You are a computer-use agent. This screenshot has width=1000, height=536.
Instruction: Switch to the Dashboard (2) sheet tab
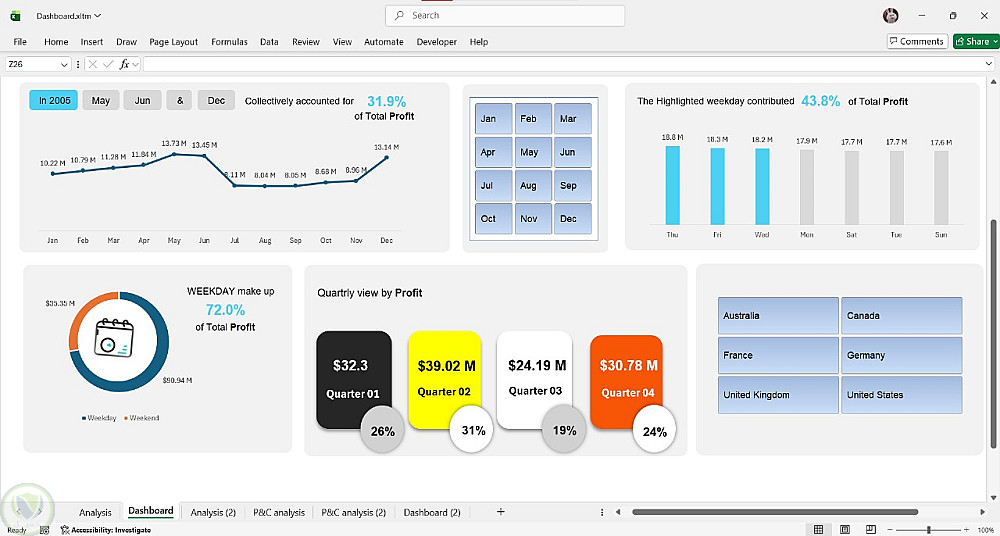432,512
